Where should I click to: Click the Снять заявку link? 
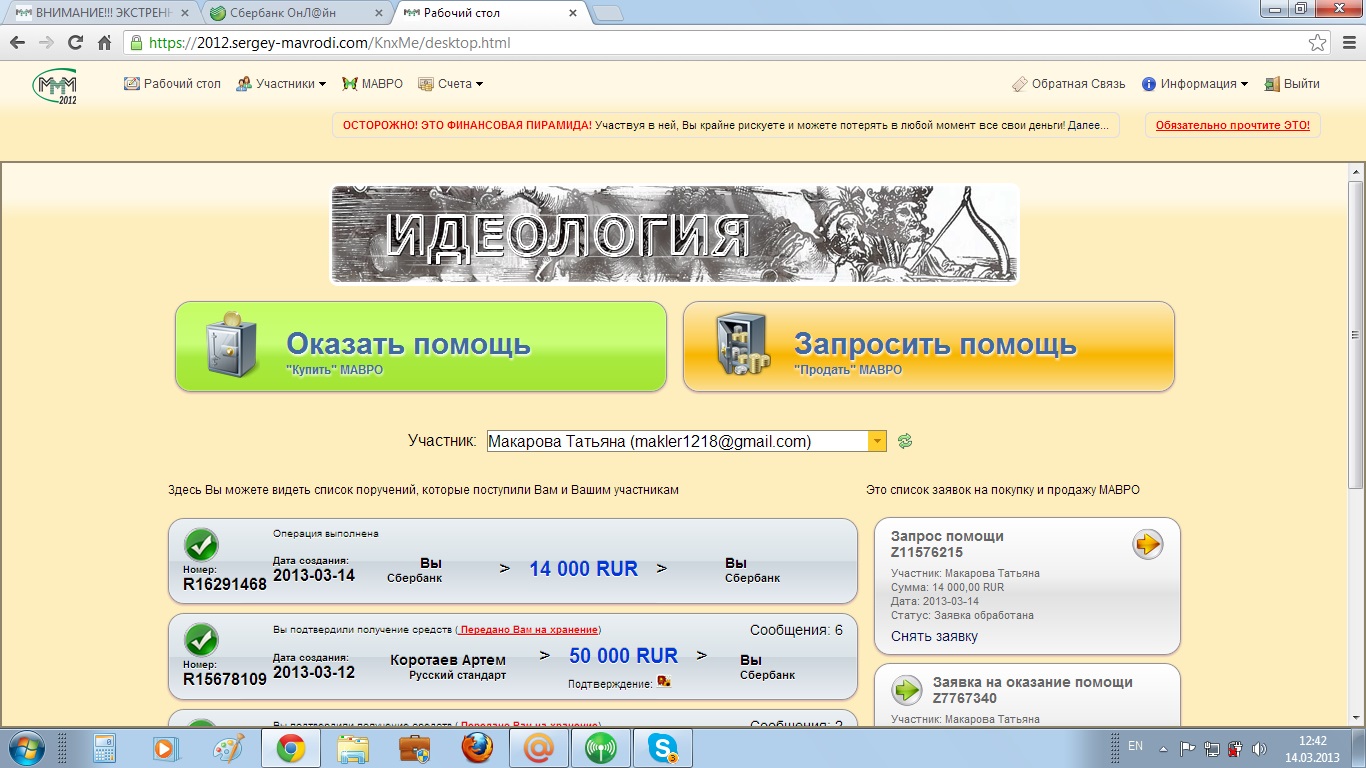coord(935,636)
